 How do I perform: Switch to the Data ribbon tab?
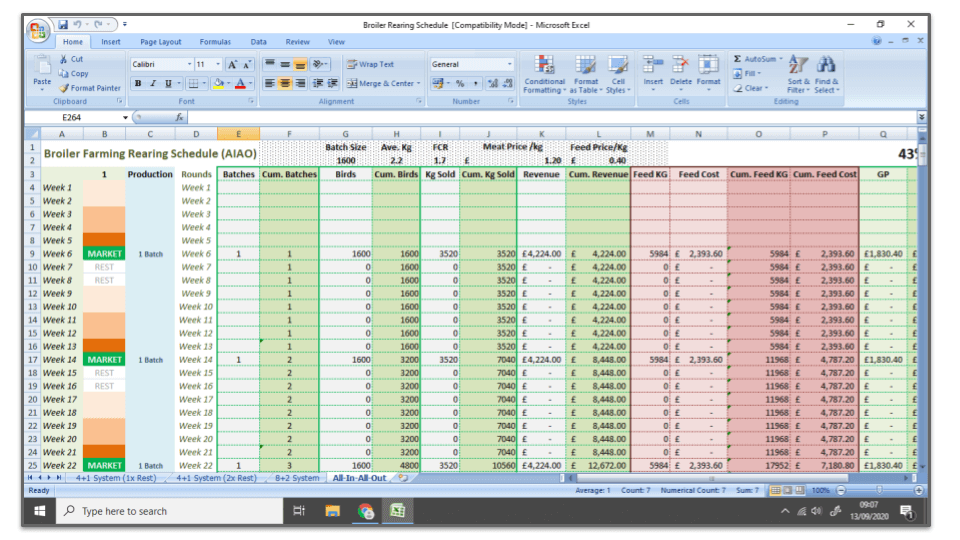(x=258, y=42)
